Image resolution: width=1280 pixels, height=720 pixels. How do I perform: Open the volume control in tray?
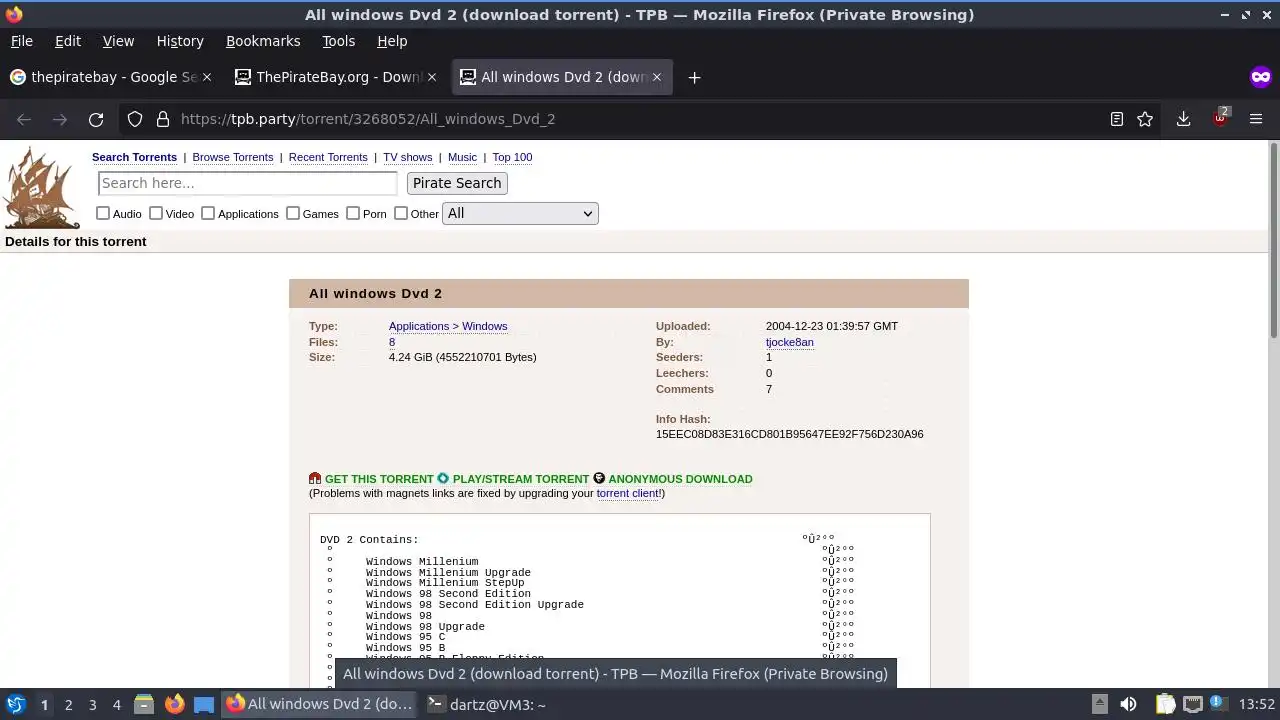[1128, 704]
